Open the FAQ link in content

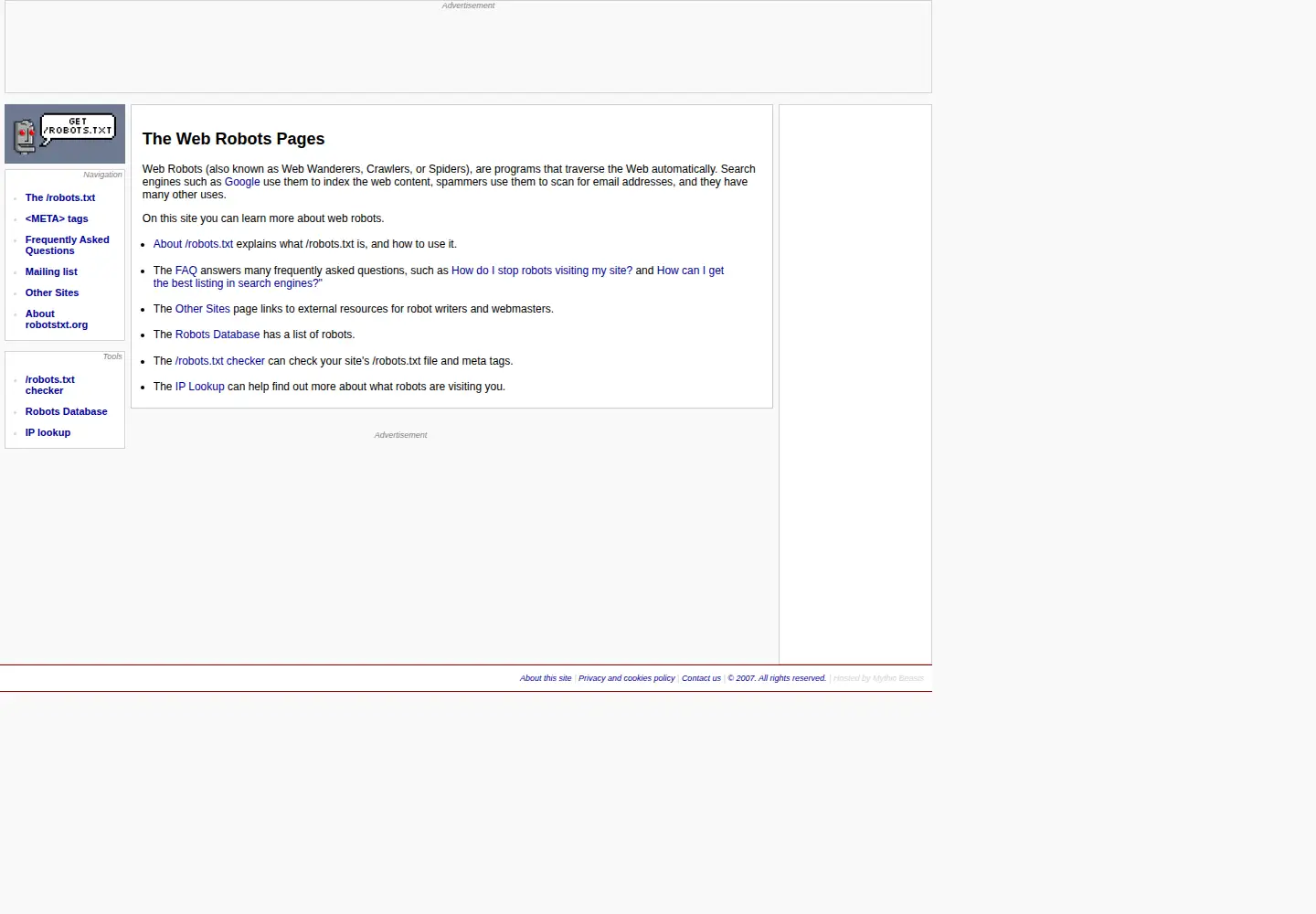click(186, 271)
